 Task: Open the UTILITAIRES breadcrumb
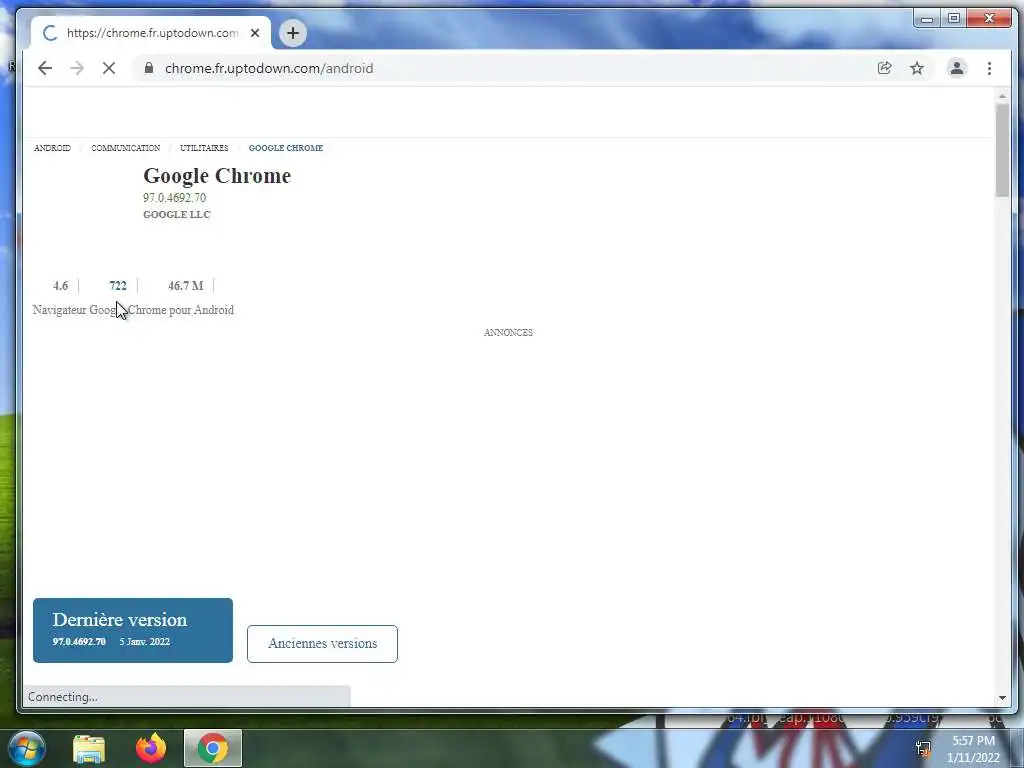click(204, 148)
